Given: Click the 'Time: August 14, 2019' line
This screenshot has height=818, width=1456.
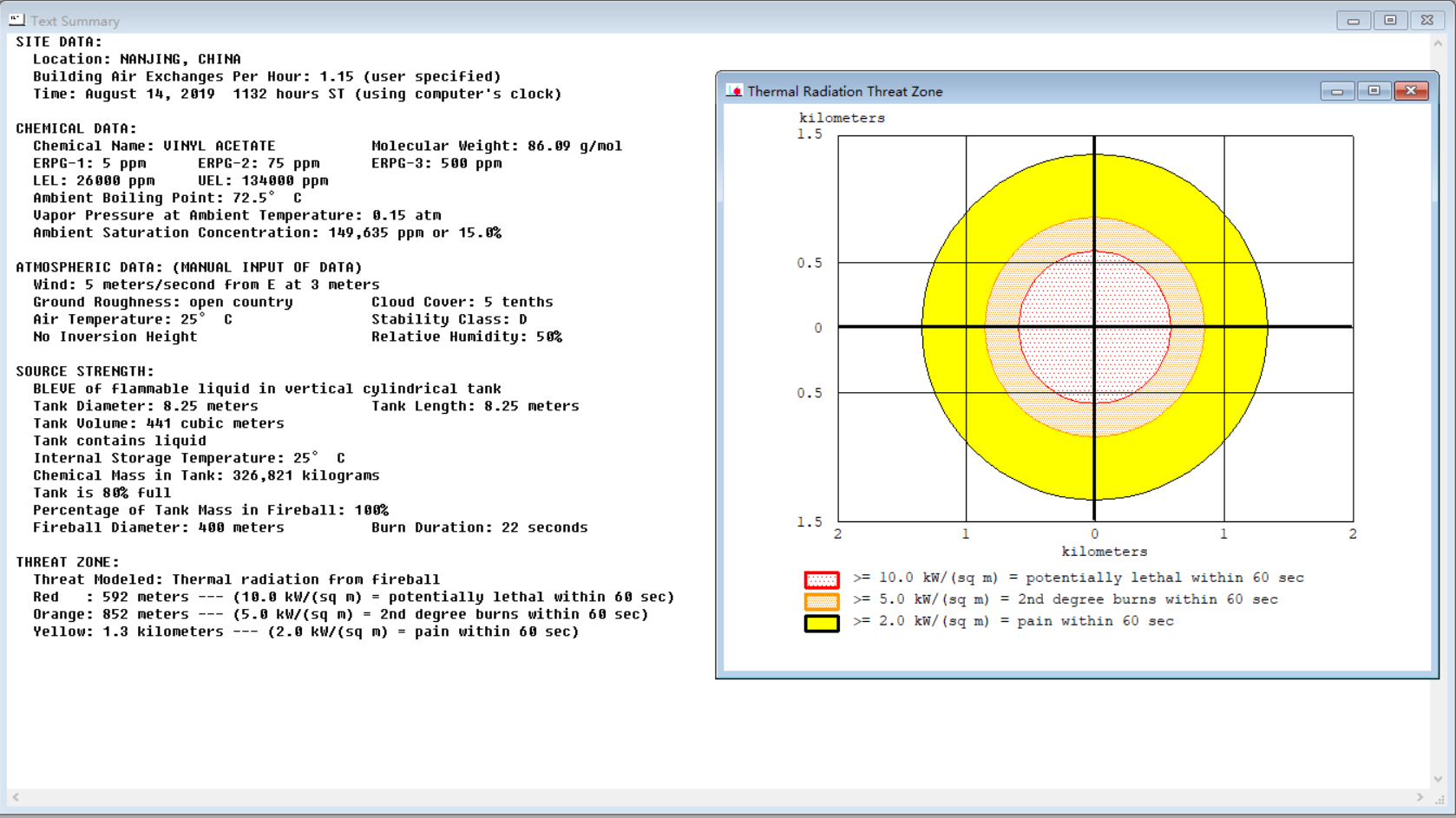Looking at the screenshot, I should point(298,94).
